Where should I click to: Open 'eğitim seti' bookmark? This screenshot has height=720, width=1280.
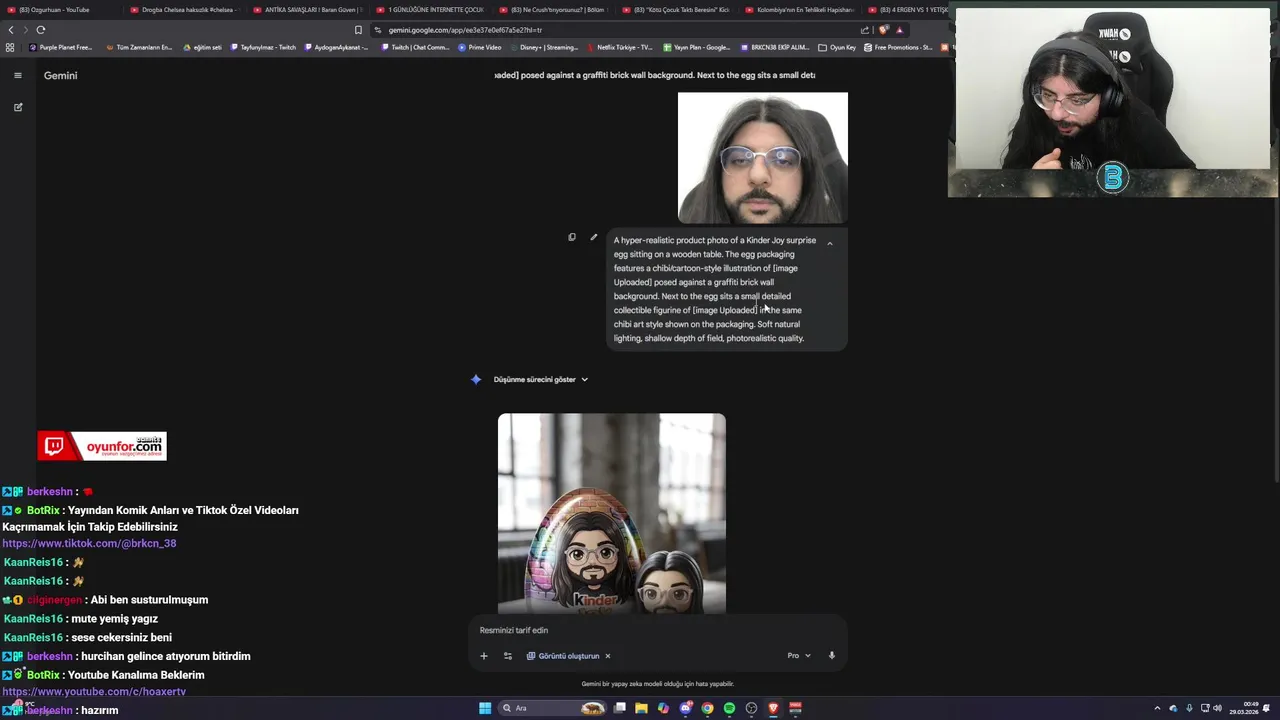203,47
